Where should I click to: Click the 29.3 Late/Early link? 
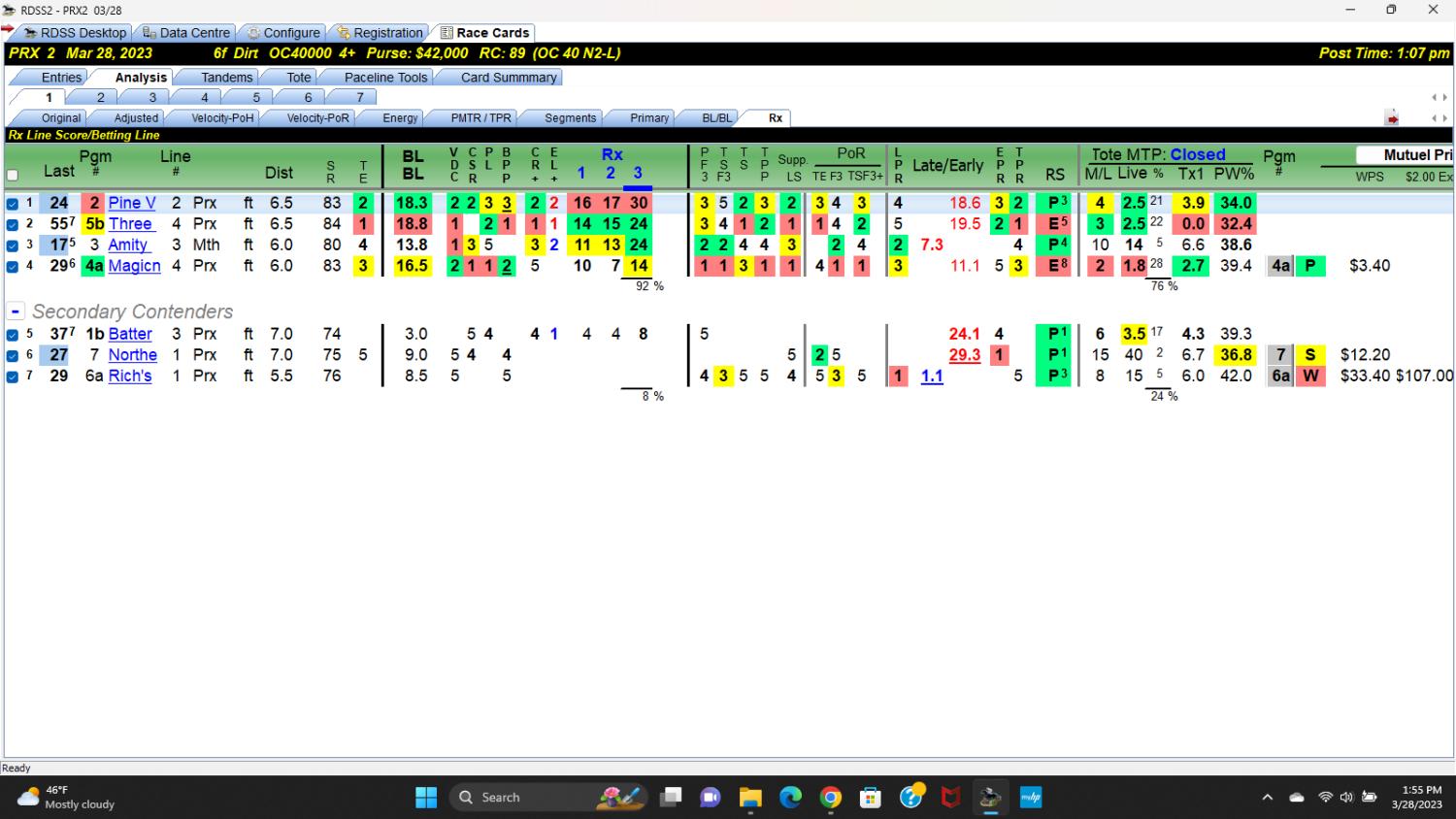point(964,355)
